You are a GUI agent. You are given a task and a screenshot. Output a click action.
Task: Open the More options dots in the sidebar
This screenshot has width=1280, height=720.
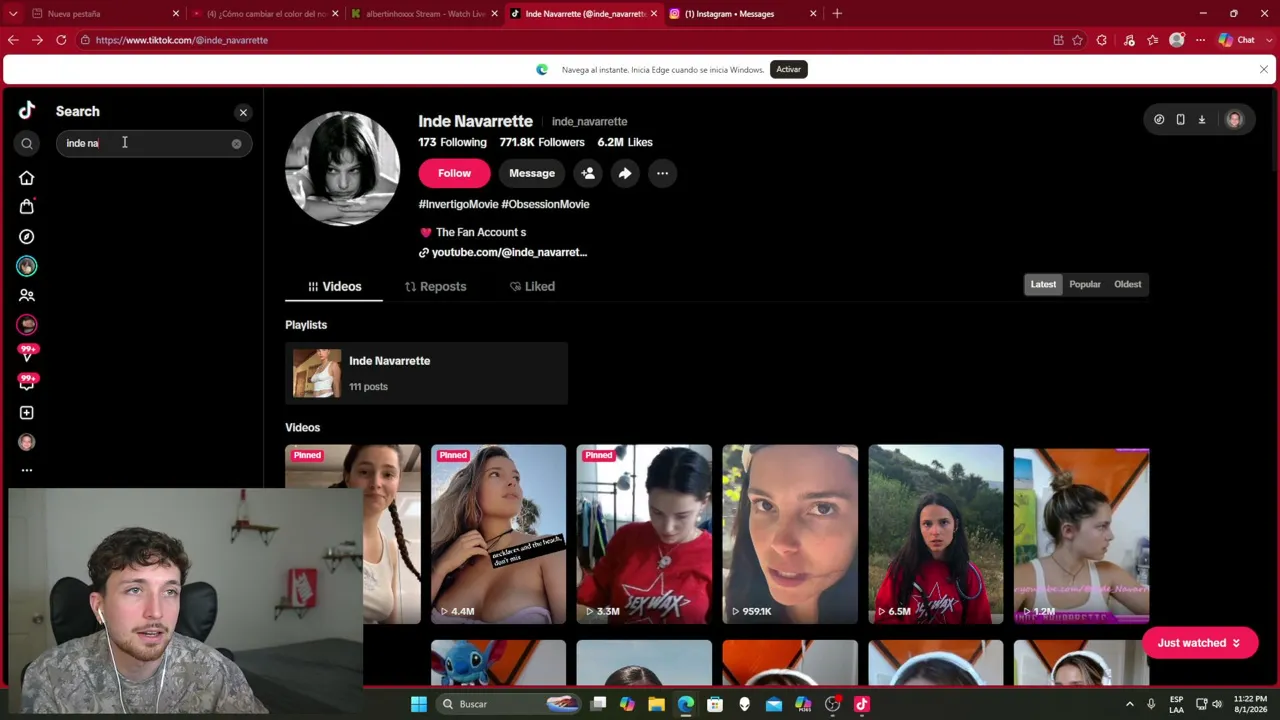coord(27,470)
